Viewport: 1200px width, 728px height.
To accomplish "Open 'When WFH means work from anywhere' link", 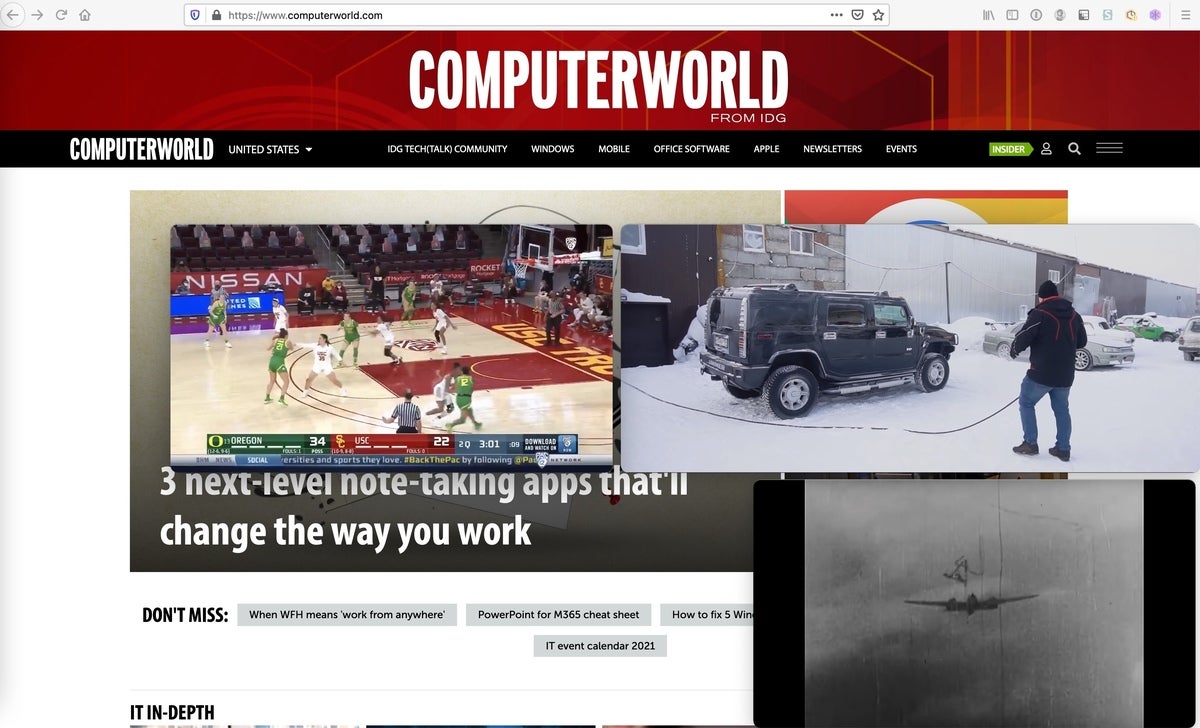I will (x=347, y=615).
